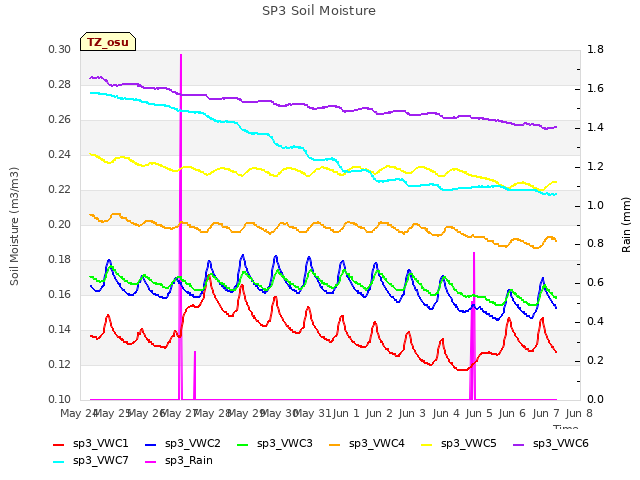640x480 pixels.
Task: Click the 1.8 right axis tick label
Action: (x=595, y=49)
